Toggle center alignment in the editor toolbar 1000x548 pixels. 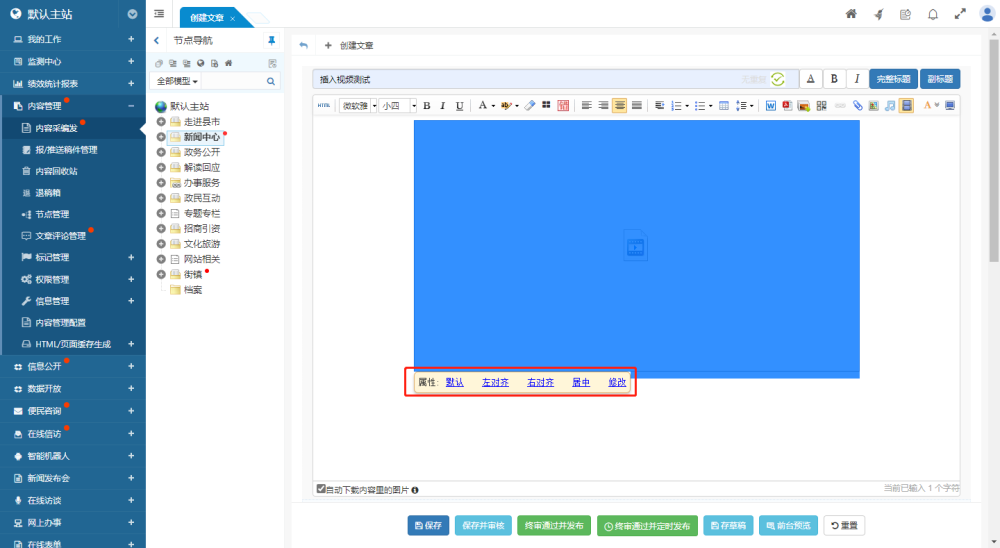[619, 105]
